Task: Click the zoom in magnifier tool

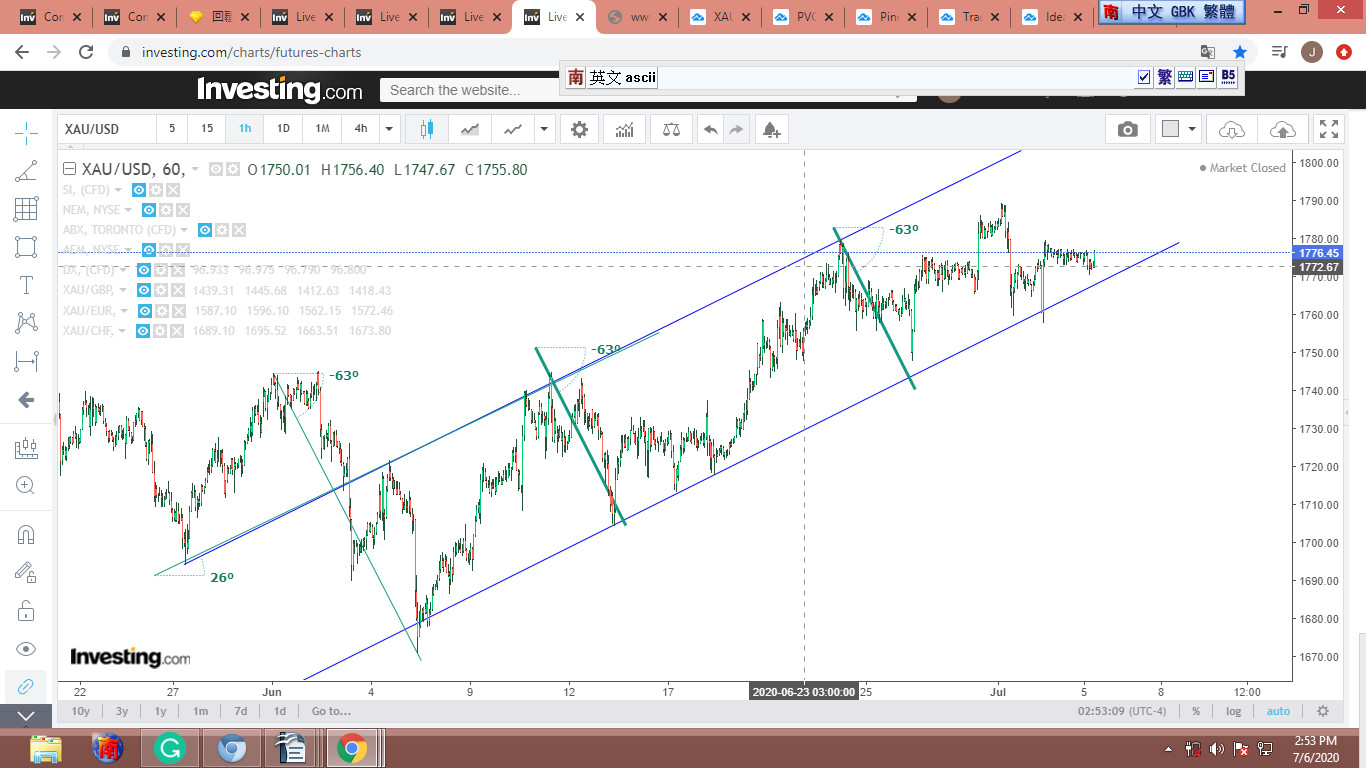Action: click(x=26, y=486)
